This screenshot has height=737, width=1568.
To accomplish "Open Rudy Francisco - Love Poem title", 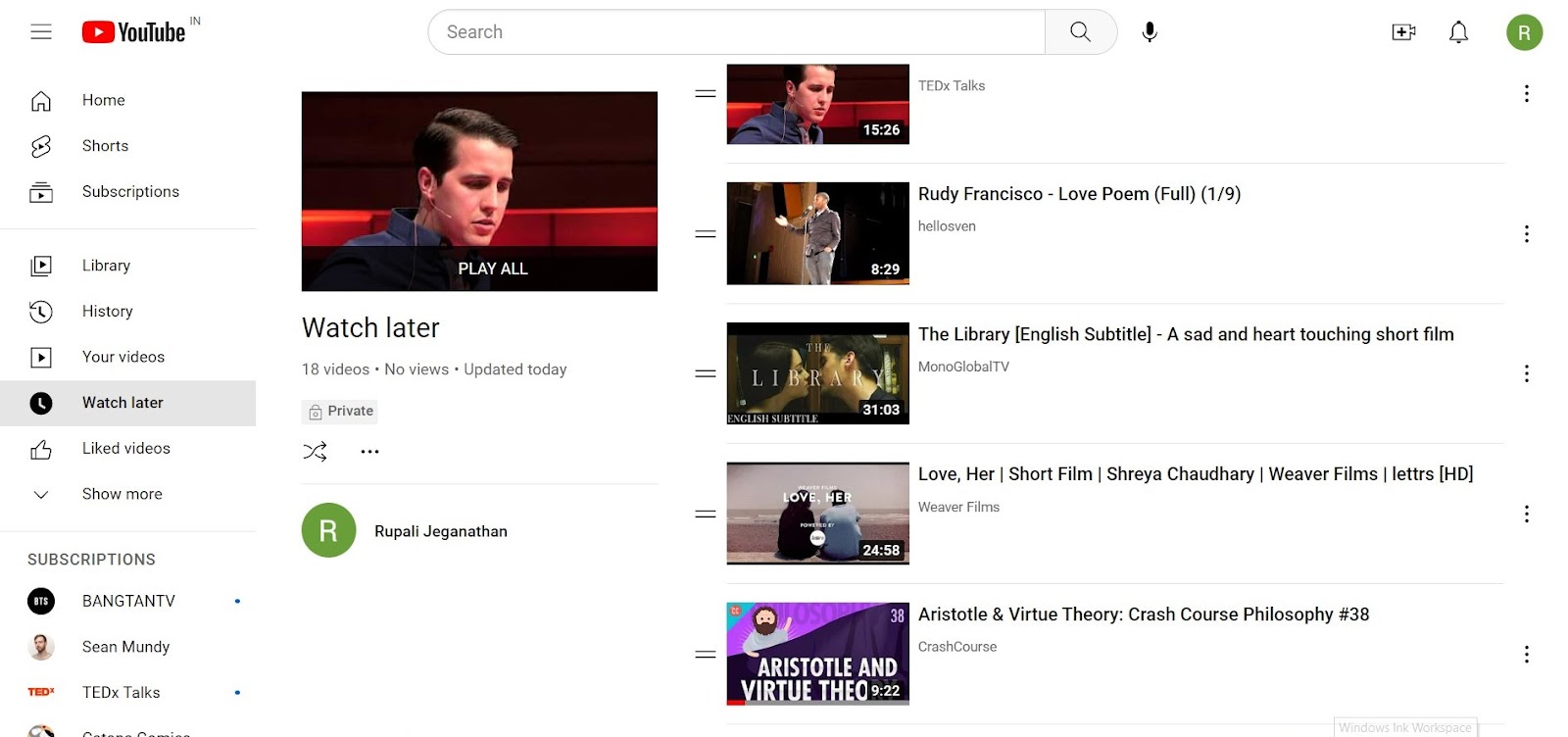I will pos(1079,194).
